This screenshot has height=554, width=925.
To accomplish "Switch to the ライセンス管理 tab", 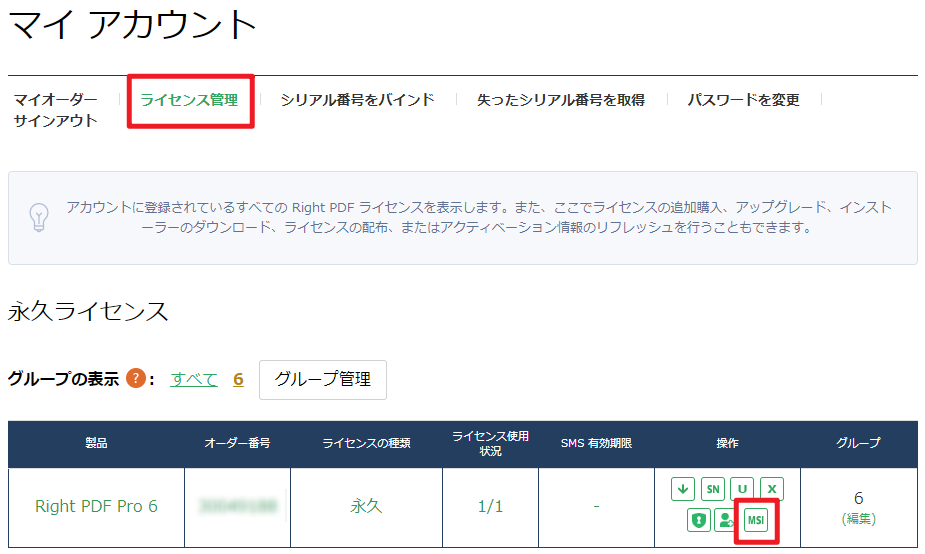I will (189, 100).
